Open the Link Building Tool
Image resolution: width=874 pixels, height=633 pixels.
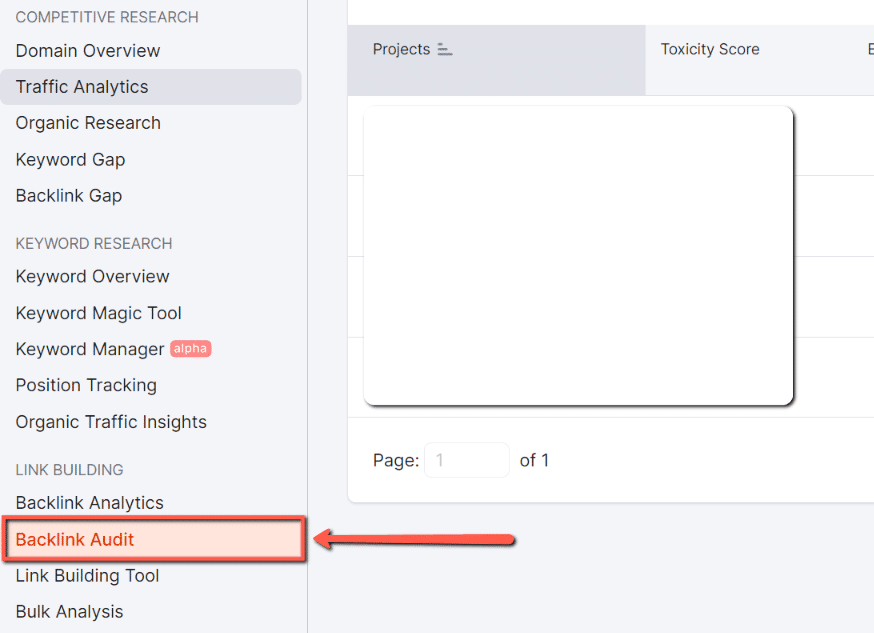[x=87, y=576]
